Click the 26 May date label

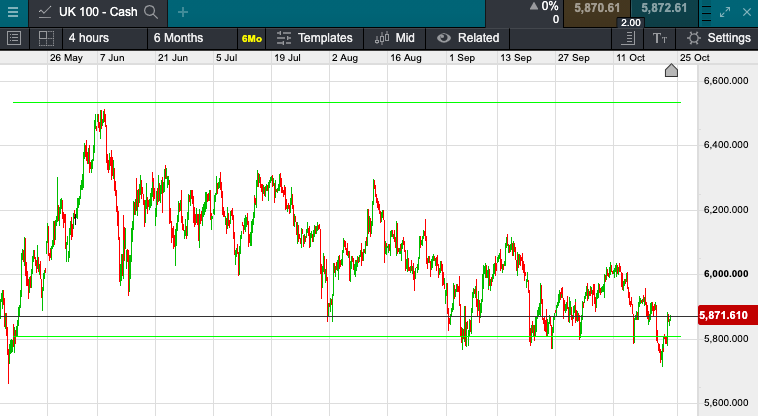pos(66,58)
